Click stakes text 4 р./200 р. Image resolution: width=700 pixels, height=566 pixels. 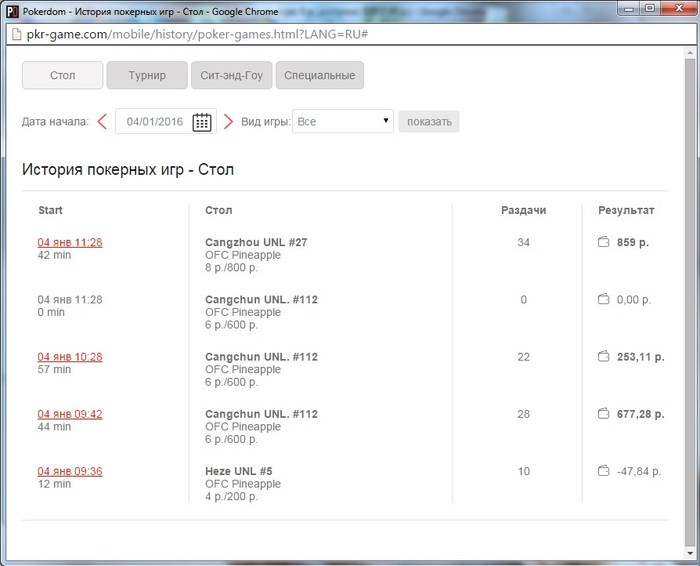[231, 496]
